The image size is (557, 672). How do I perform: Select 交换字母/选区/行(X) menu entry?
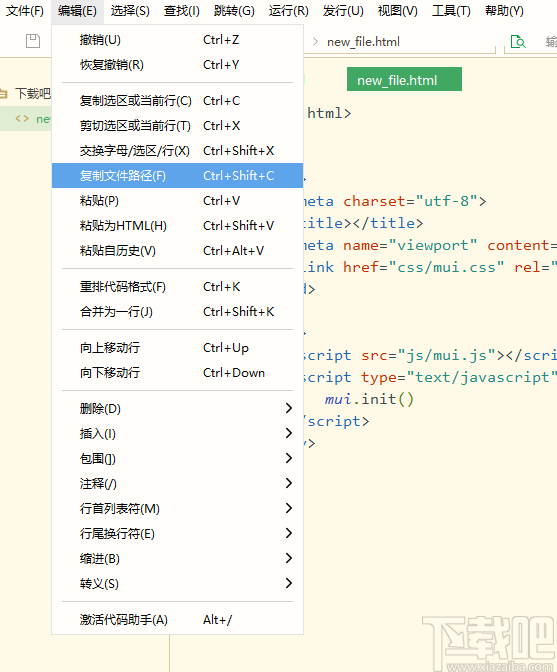click(177, 150)
